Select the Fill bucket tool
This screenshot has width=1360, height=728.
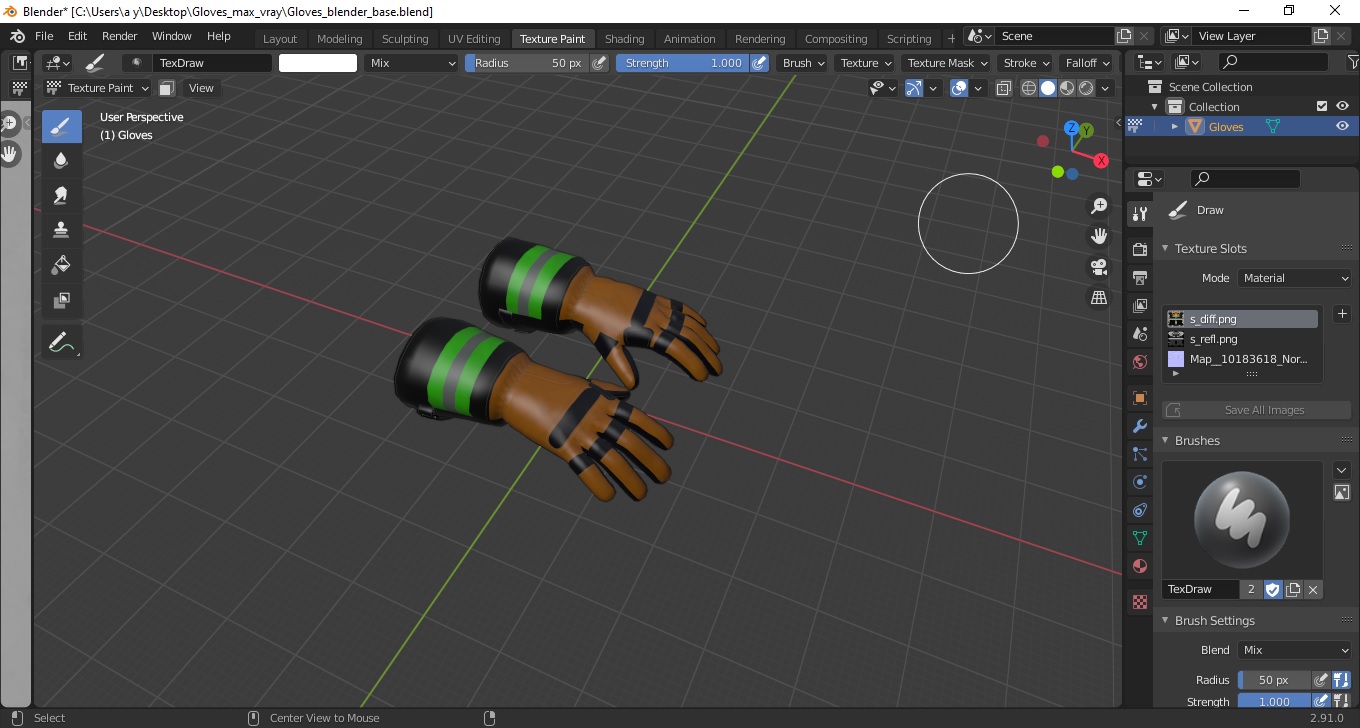coord(61,264)
